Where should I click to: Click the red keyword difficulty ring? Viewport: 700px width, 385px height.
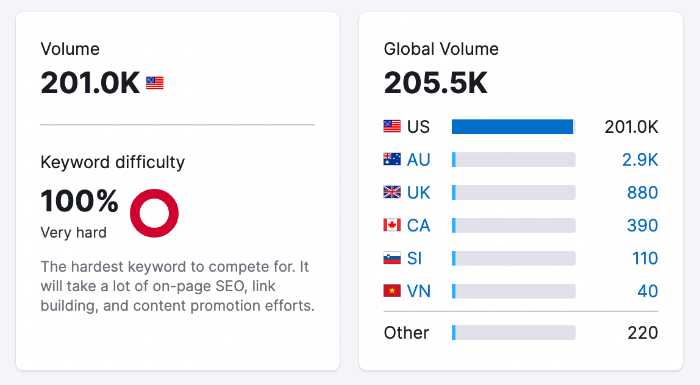[x=154, y=213]
